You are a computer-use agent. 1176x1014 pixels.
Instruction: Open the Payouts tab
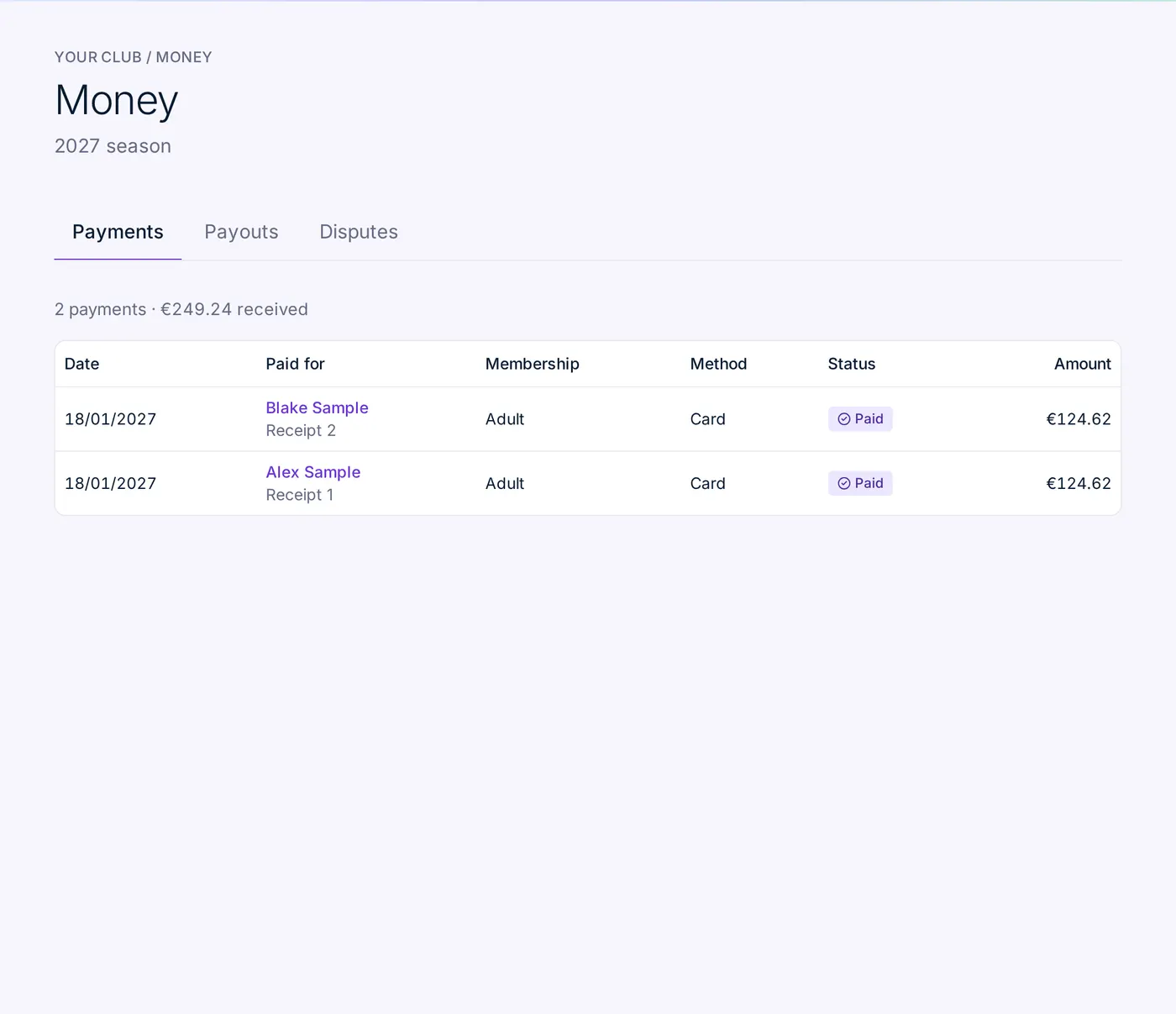241,232
